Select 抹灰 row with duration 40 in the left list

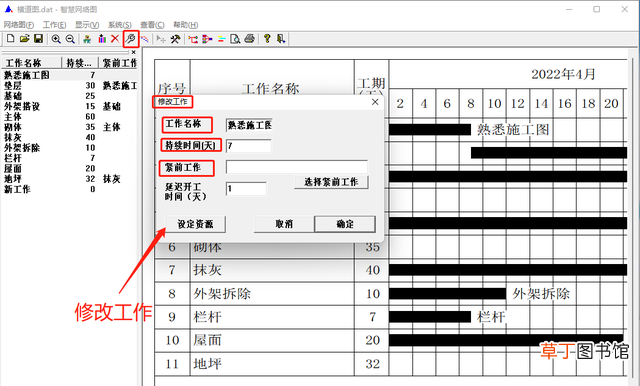pos(12,138)
